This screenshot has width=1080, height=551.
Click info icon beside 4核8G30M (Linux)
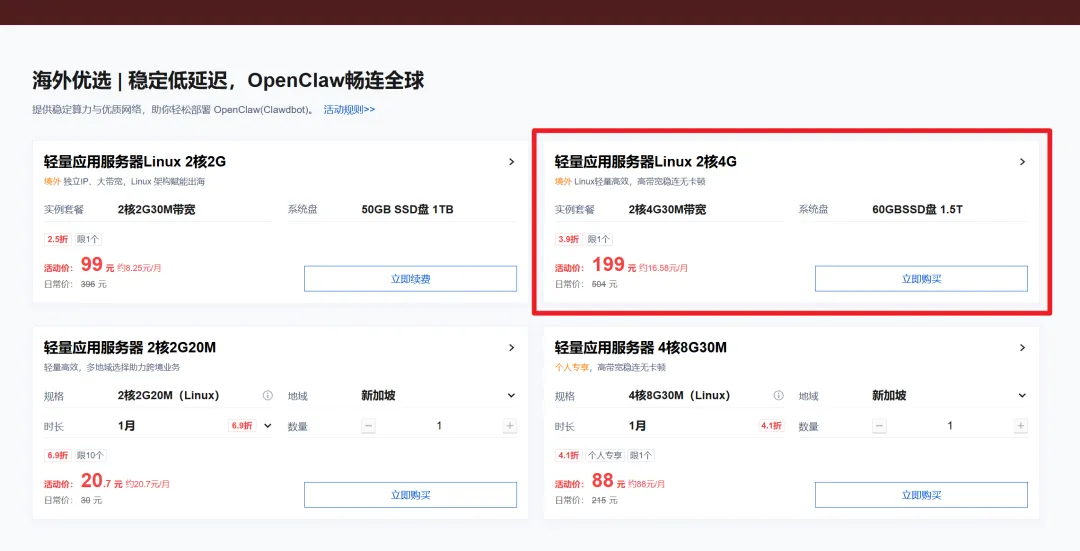click(778, 395)
